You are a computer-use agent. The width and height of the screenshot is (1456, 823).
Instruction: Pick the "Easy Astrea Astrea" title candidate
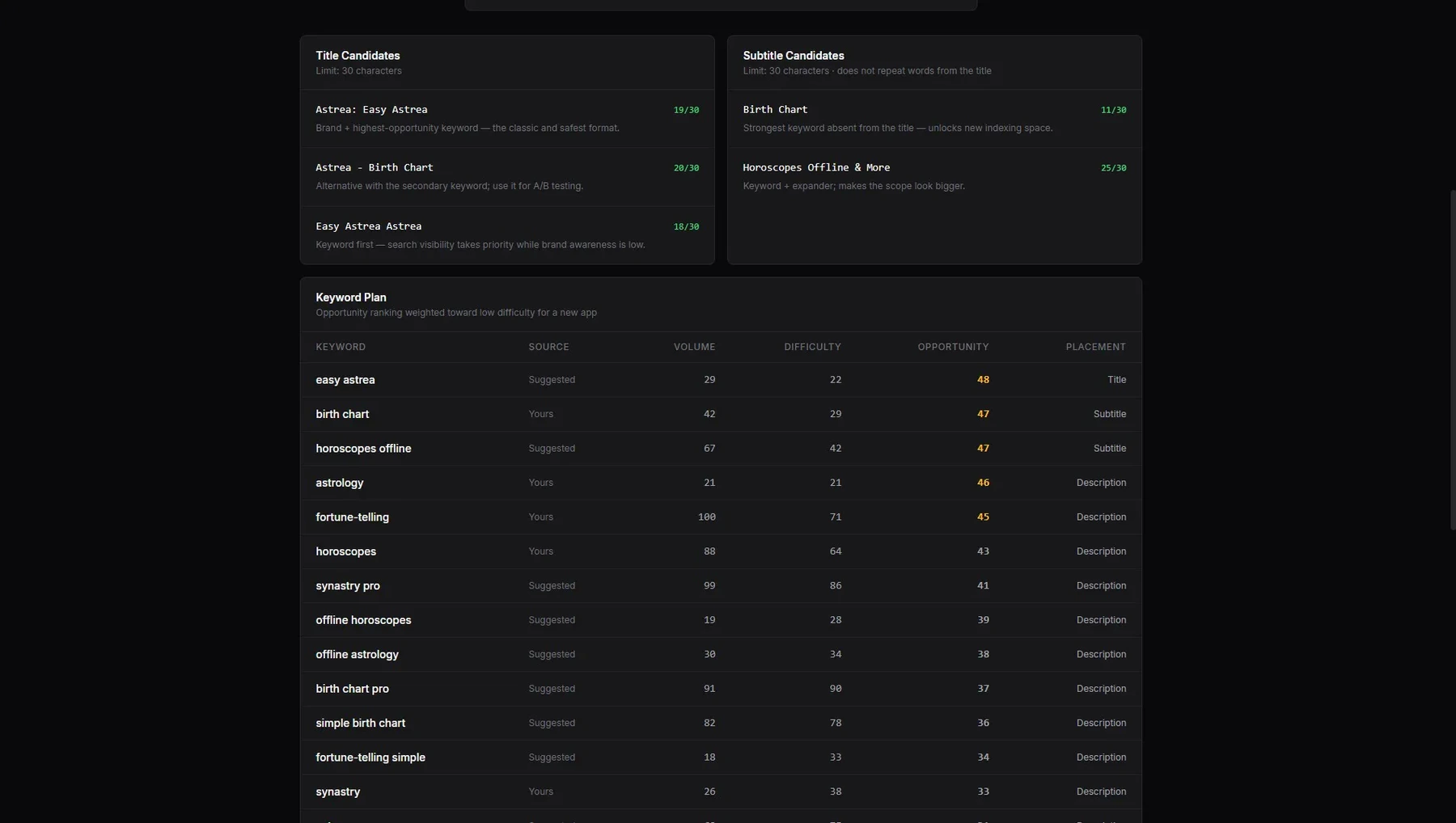369,226
